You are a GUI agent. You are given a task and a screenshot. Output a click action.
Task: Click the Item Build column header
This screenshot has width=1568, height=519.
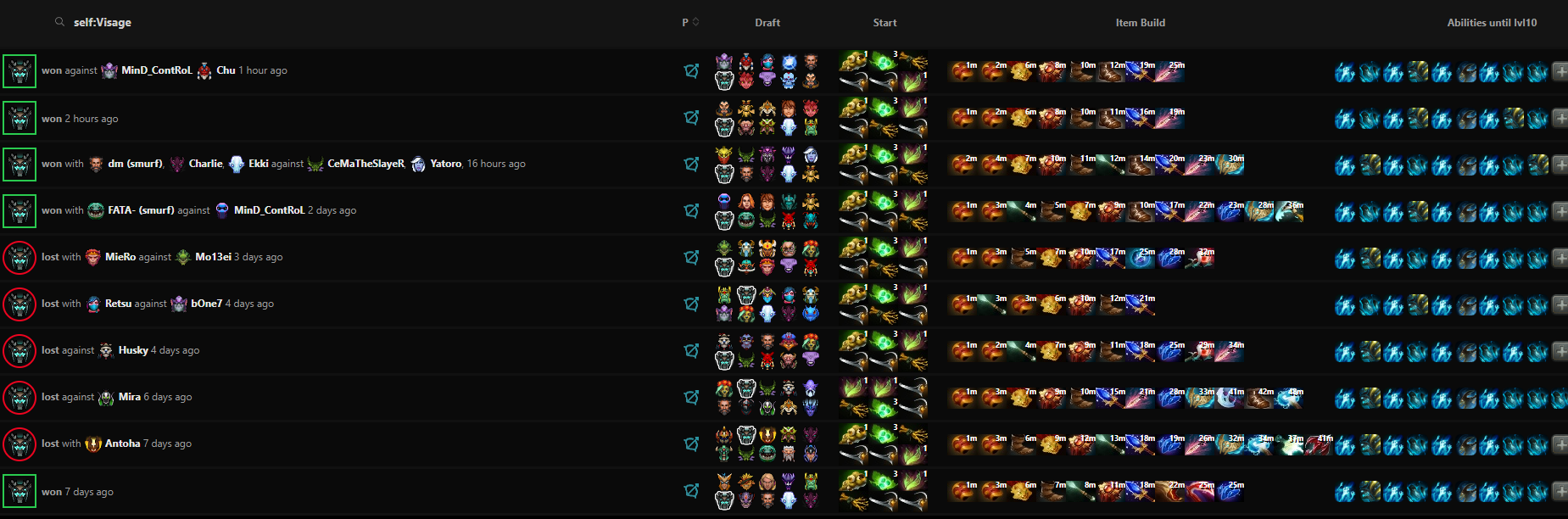point(1140,23)
